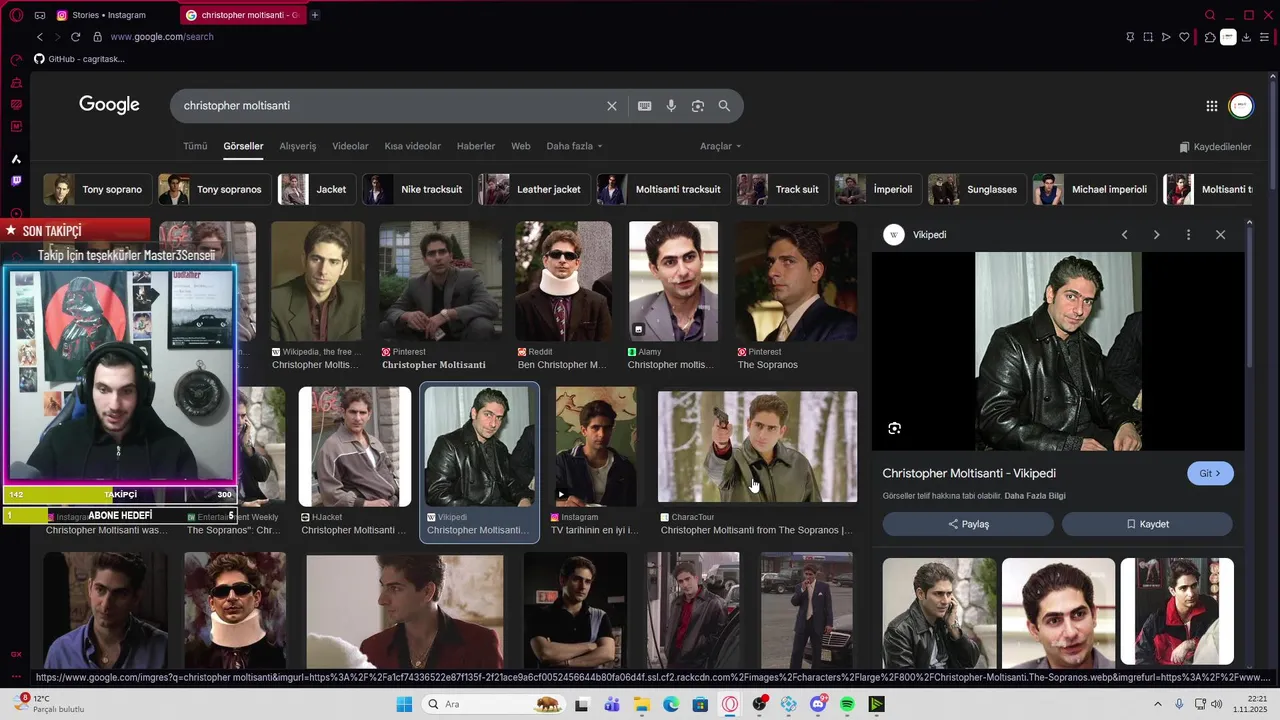
Task: Show previous image in the preview panel
Action: point(1124,235)
